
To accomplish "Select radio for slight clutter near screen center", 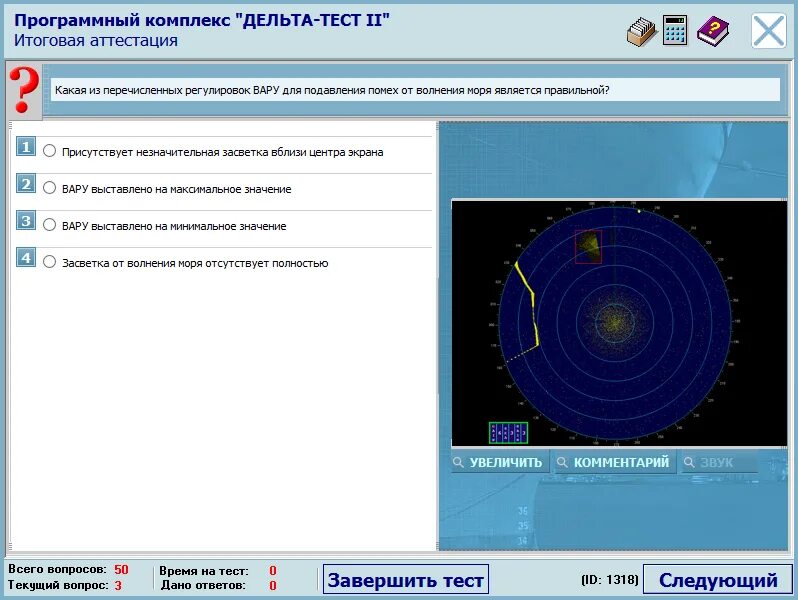I will (49, 151).
